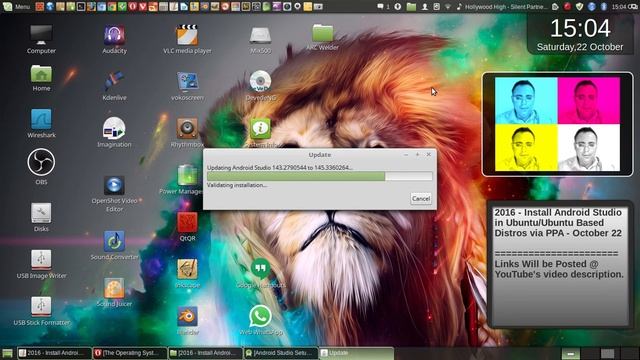Switch to '[Android Studio Setu...' taskbar window
640x360 pixels.
[281, 353]
